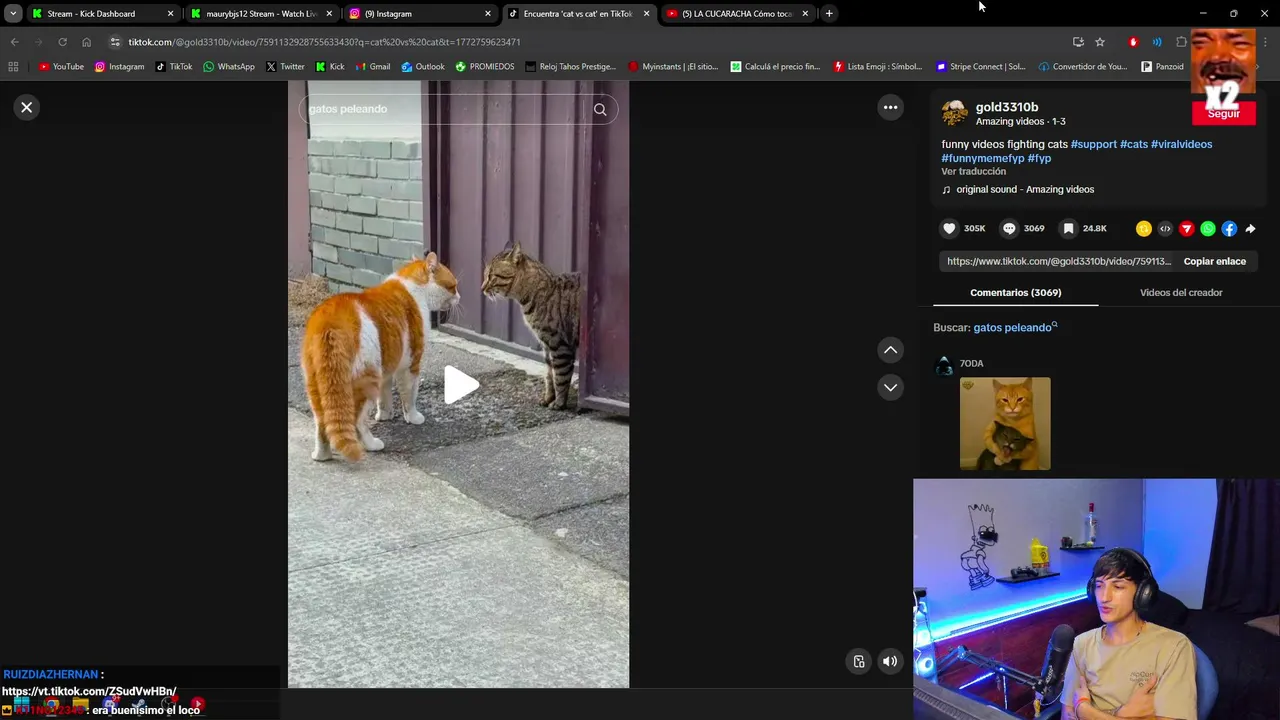Screen dimensions: 1280x720
Task: Repost the video with yellow repost icon
Action: 1144,229
